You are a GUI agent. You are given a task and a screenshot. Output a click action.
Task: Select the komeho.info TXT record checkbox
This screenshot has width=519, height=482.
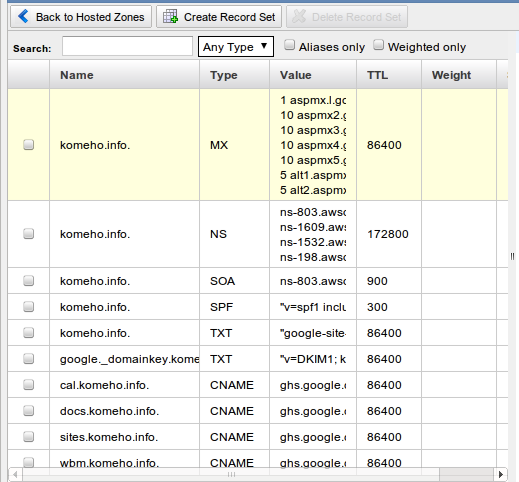(x=29, y=333)
